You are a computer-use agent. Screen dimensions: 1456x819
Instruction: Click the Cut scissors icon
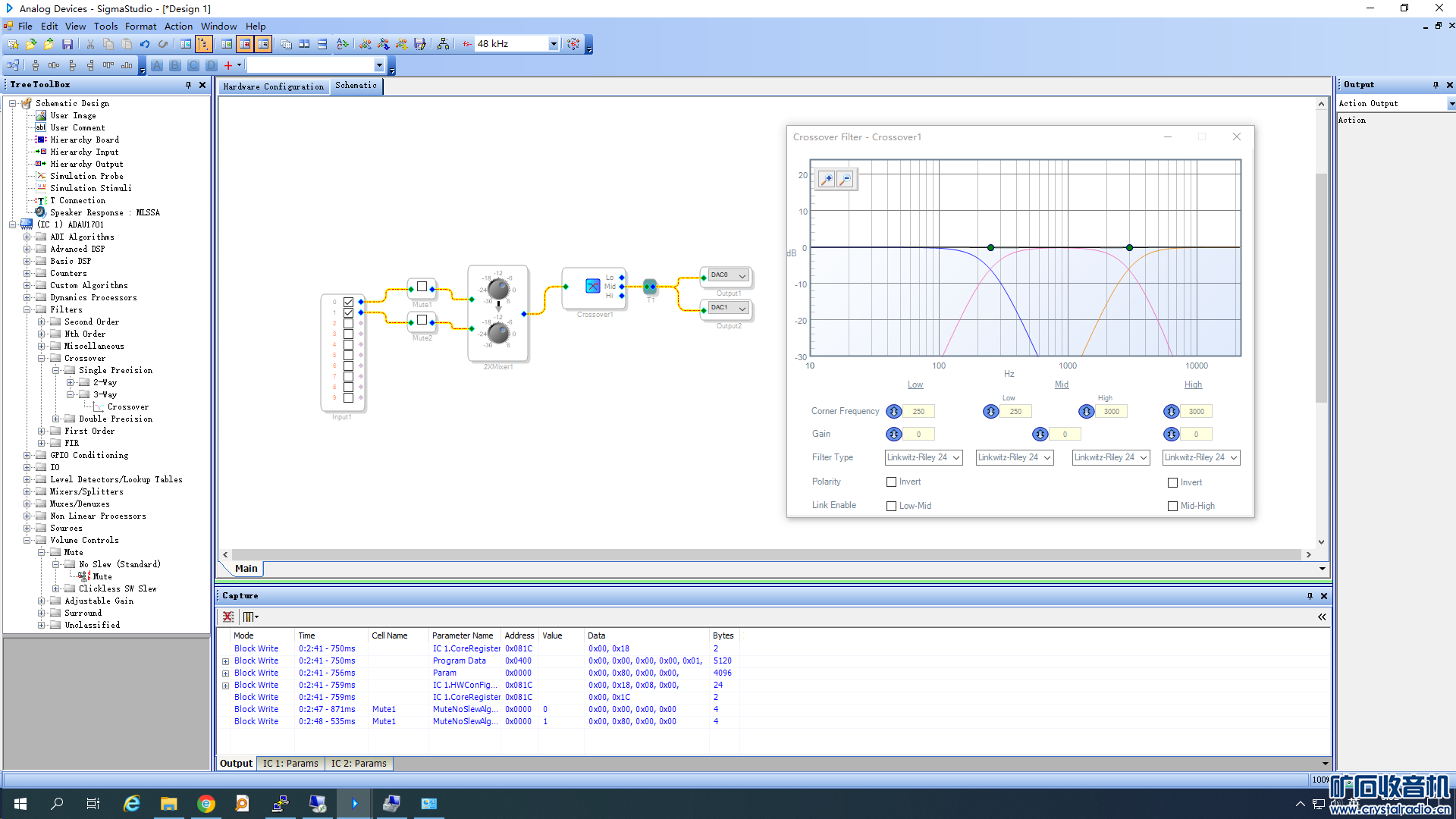(x=90, y=45)
